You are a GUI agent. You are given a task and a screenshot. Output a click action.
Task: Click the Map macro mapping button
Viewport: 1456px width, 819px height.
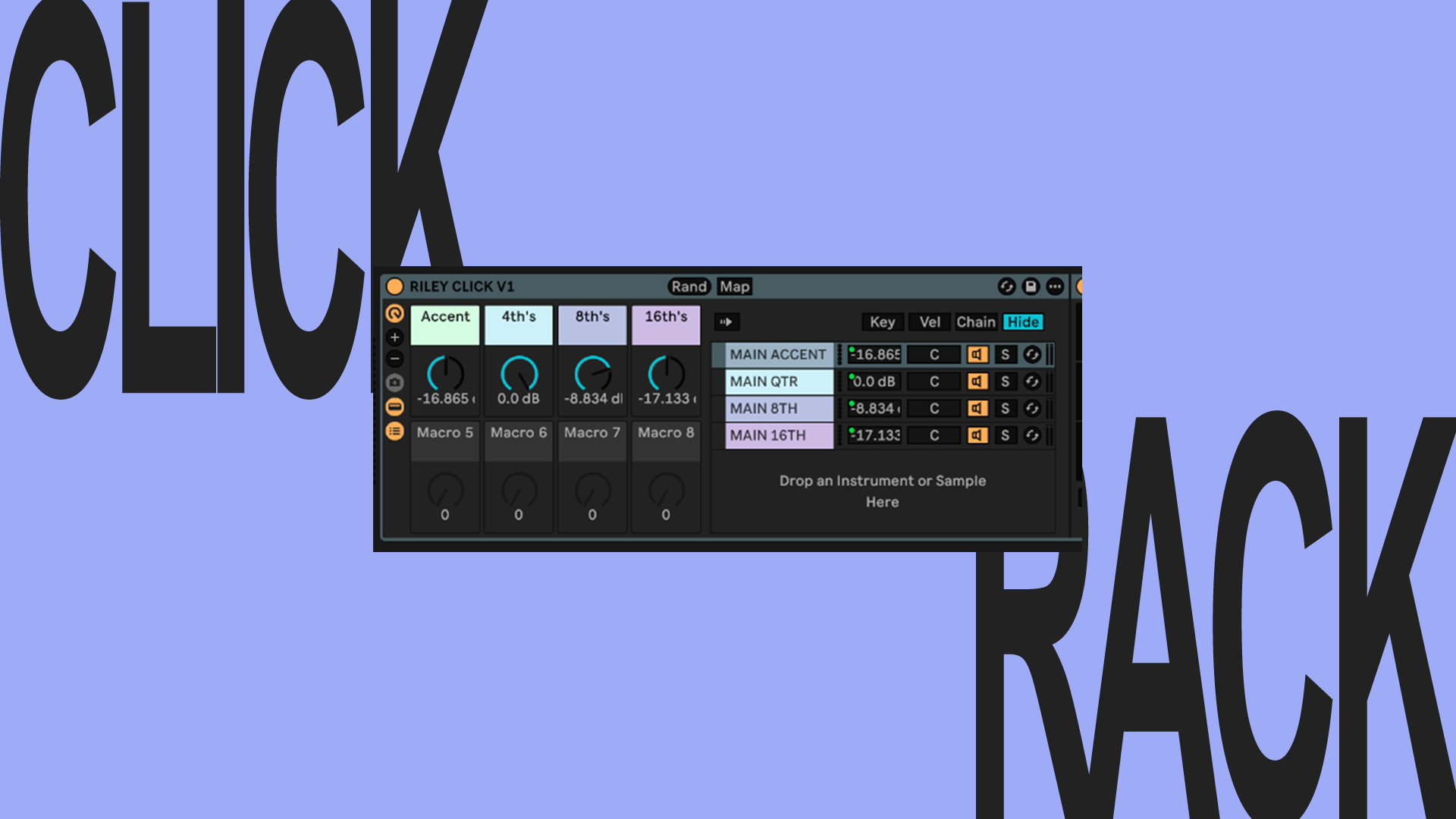click(733, 287)
